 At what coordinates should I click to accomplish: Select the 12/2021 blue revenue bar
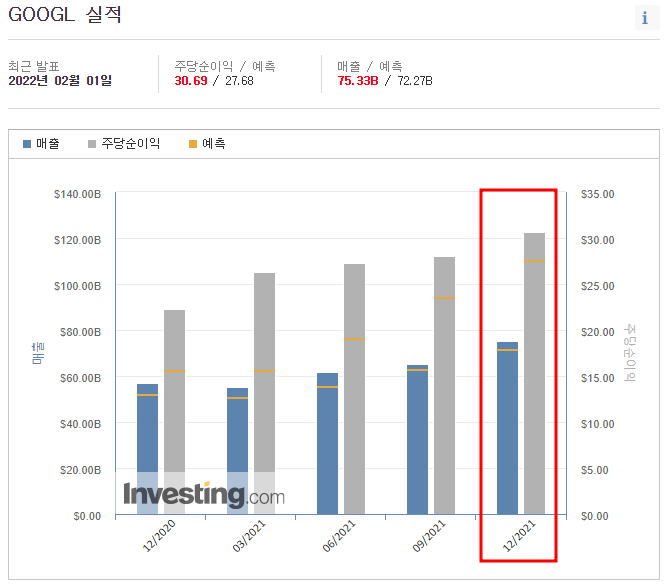[x=508, y=428]
